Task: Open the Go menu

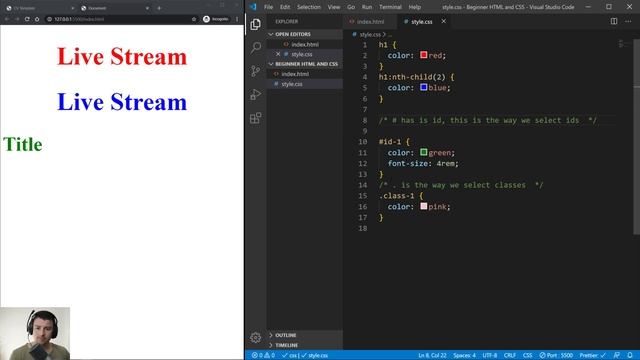Action: point(351,7)
